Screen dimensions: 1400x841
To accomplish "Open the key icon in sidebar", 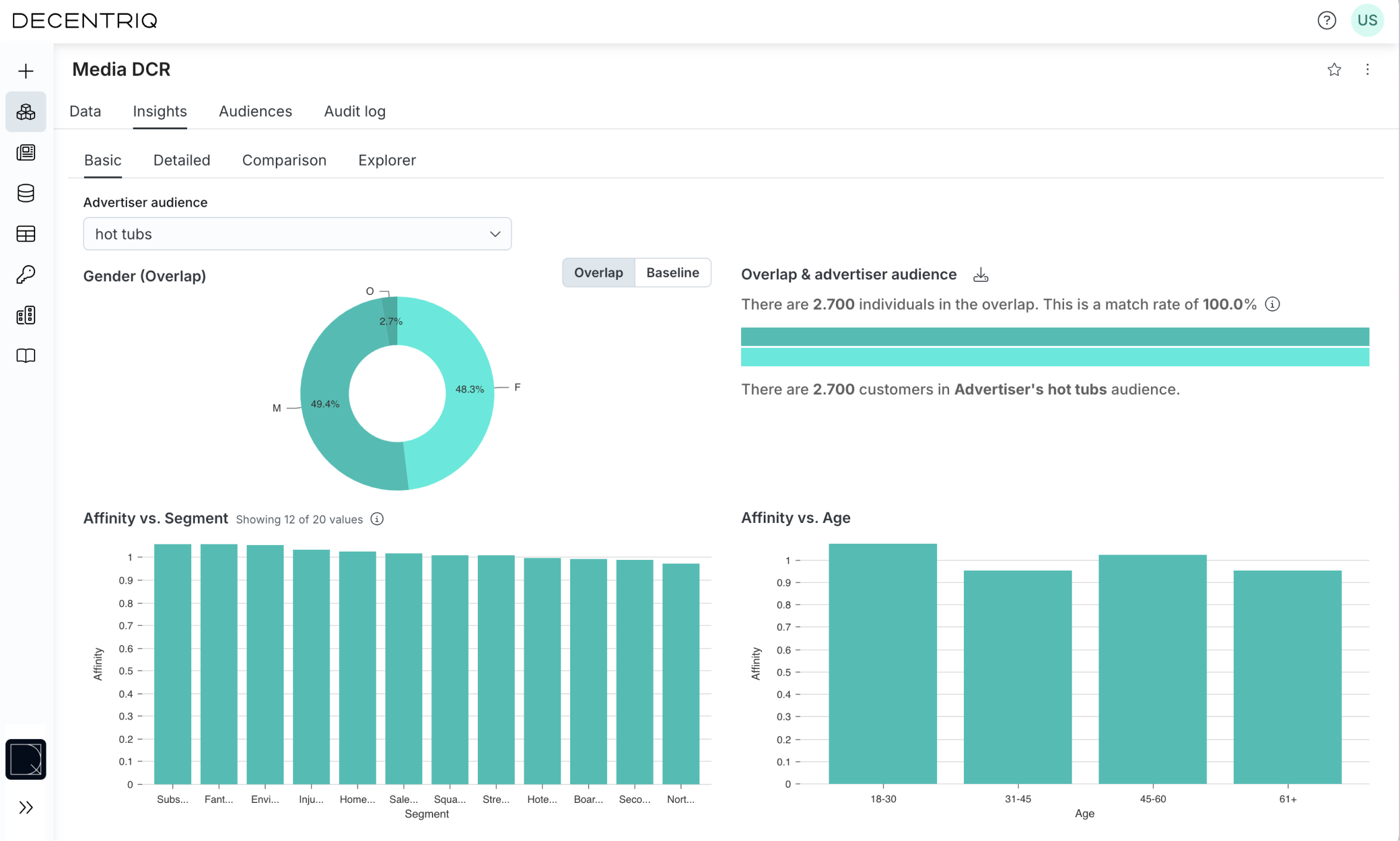I will point(26,275).
